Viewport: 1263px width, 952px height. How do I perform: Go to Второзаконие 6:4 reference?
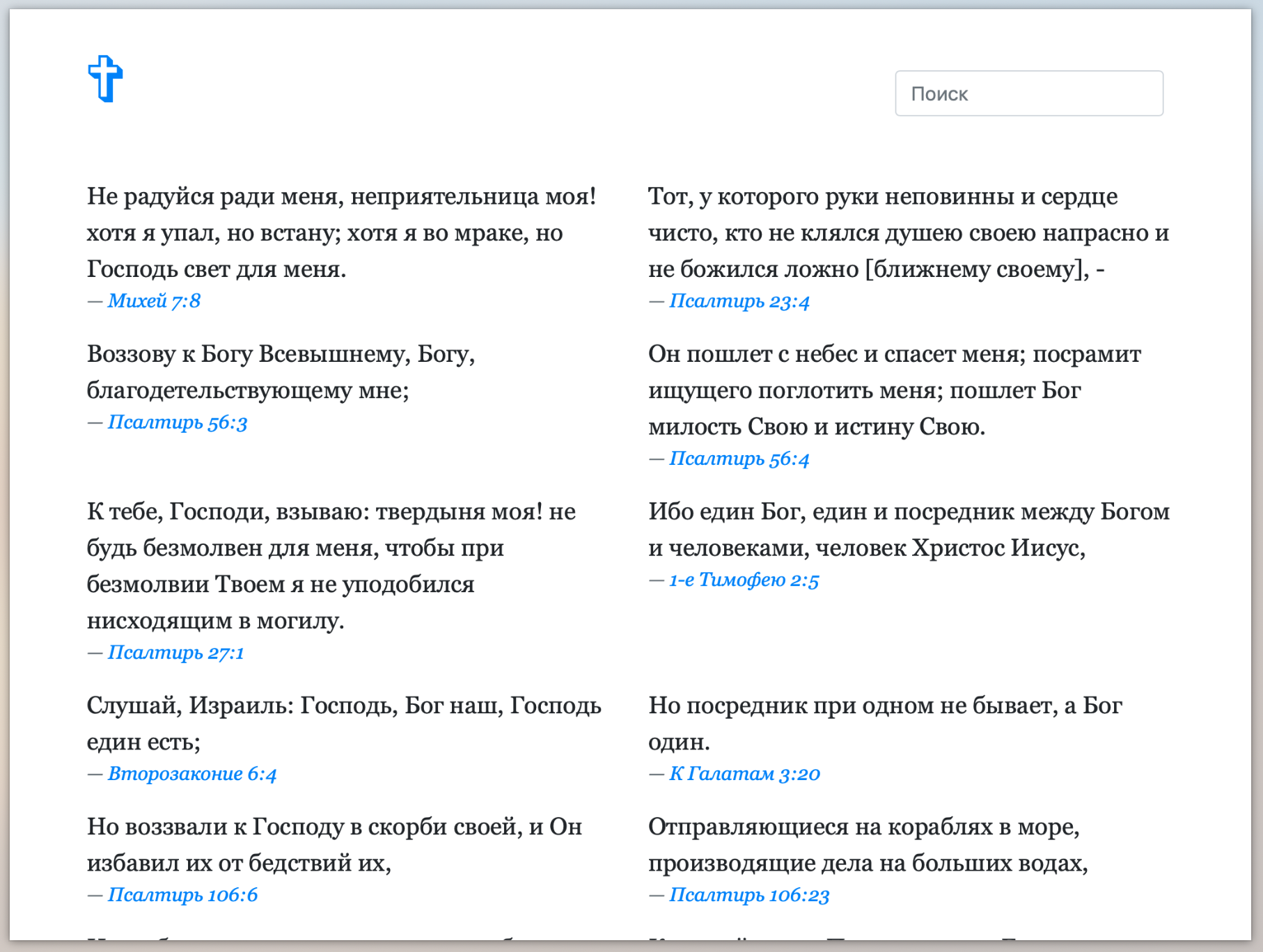coord(192,774)
